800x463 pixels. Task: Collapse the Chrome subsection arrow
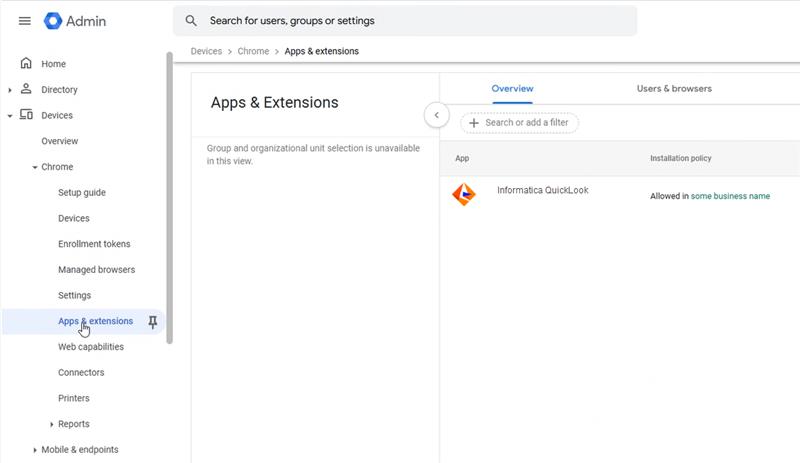coord(35,167)
